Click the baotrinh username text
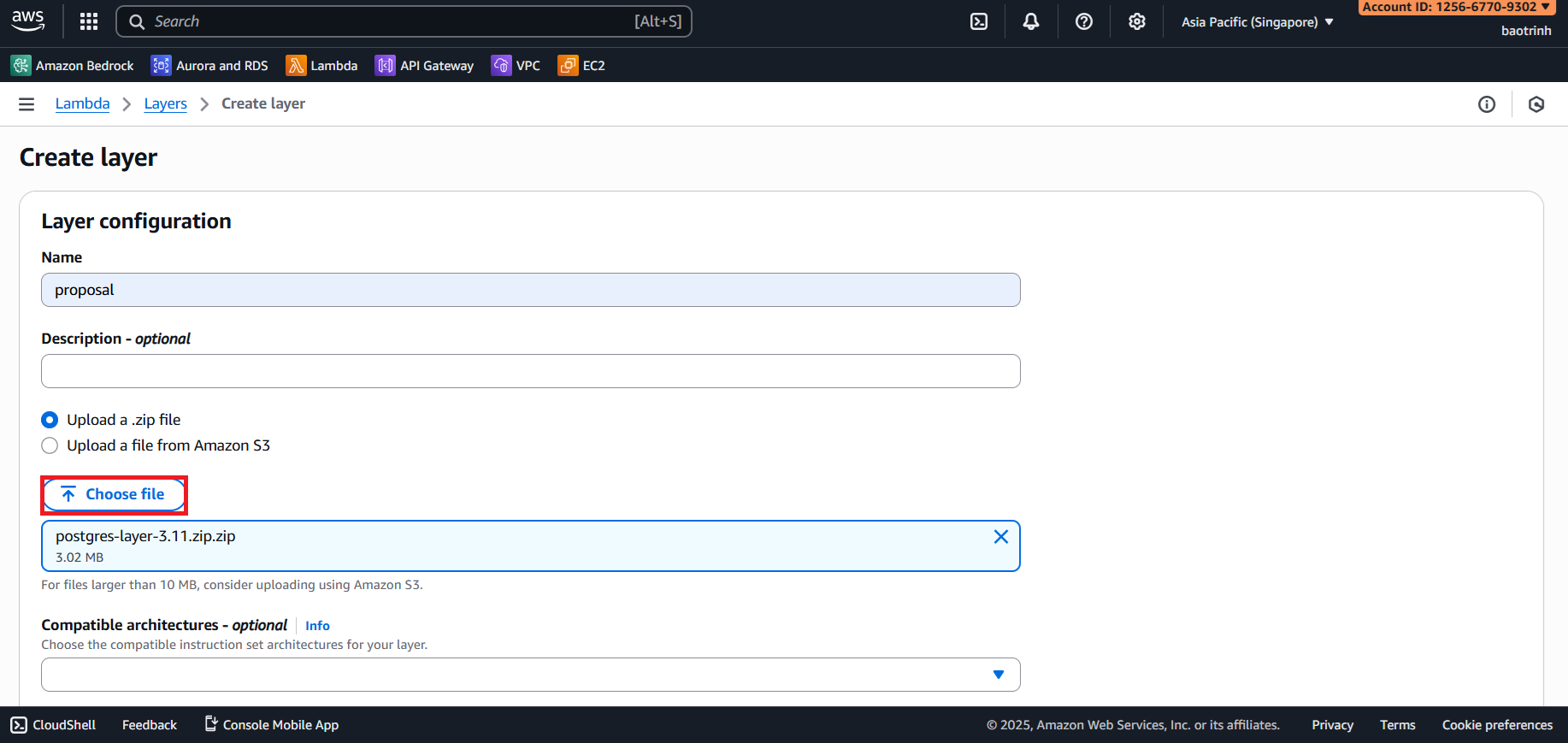Image resolution: width=1568 pixels, height=743 pixels. point(1526,31)
